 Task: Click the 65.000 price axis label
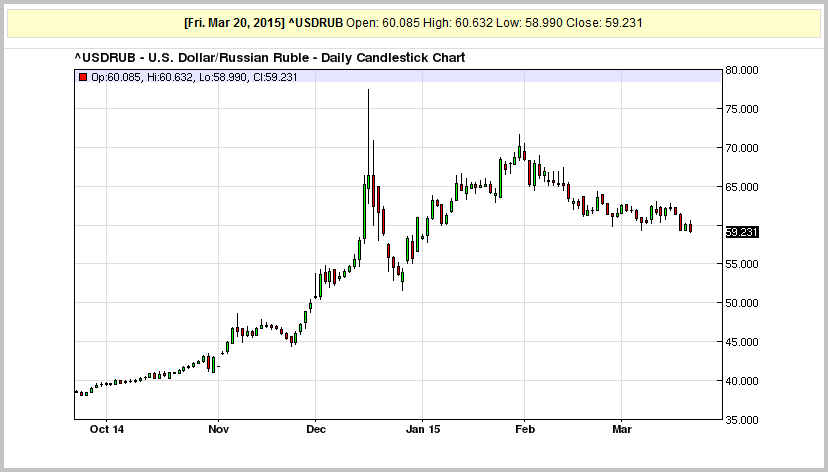pyautogui.click(x=741, y=187)
